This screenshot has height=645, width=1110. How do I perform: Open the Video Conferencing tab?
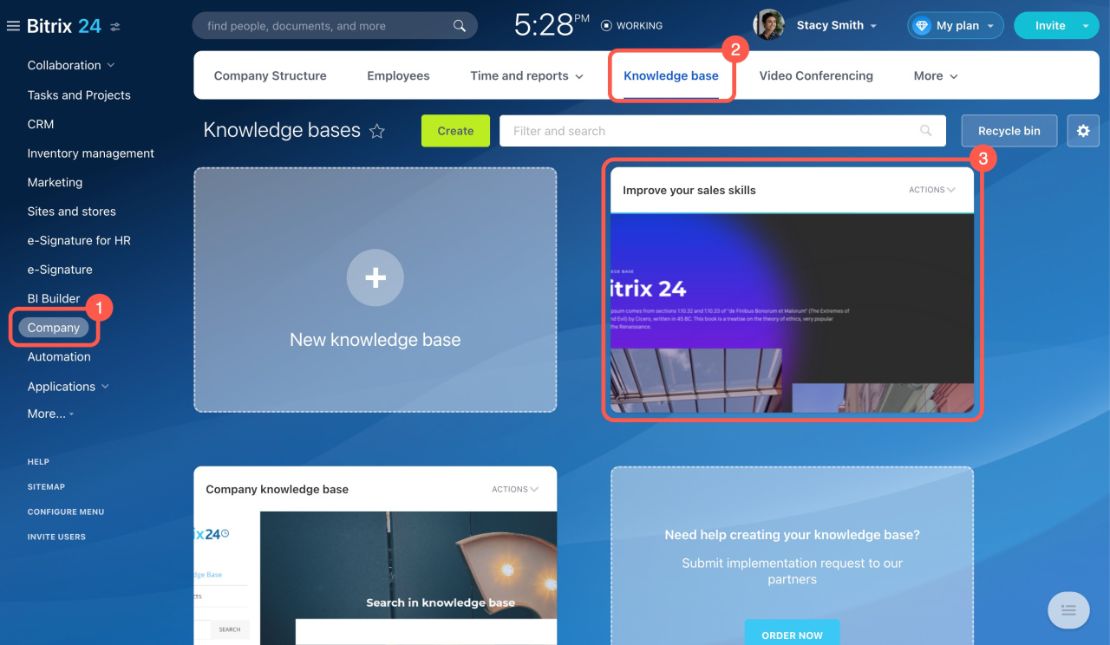[x=816, y=76]
